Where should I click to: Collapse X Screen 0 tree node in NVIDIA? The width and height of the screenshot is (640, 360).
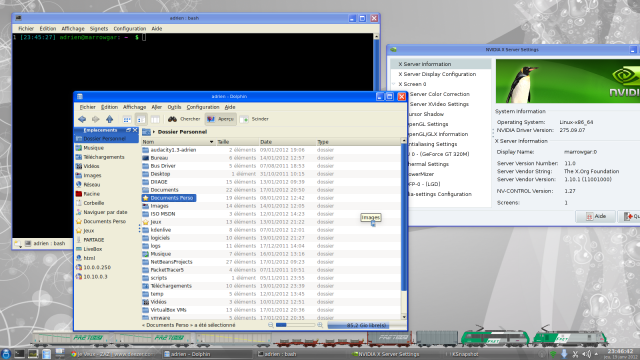(x=394, y=84)
